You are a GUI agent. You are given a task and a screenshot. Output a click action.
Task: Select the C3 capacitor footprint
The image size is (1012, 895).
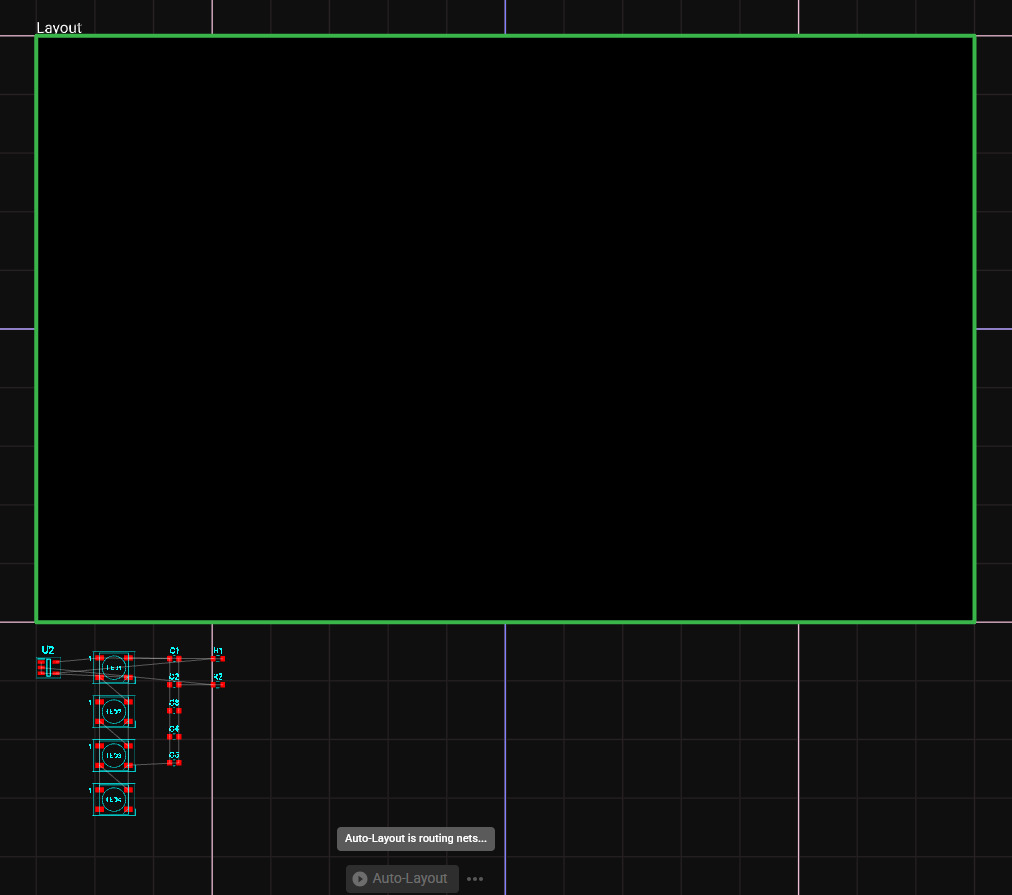pos(174,710)
